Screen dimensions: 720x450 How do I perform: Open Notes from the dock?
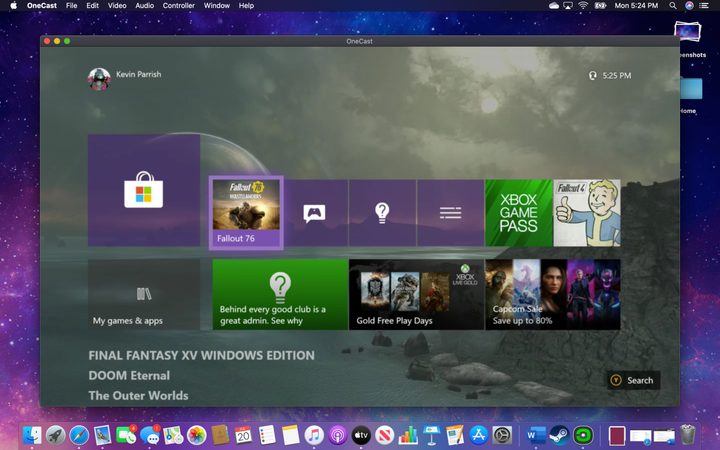pos(290,434)
